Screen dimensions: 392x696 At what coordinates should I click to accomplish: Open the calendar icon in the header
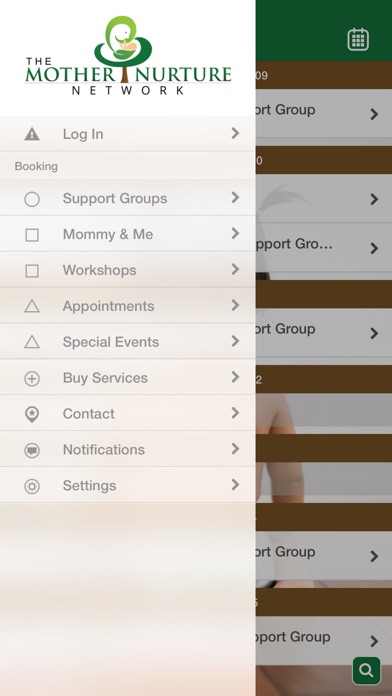click(x=358, y=40)
